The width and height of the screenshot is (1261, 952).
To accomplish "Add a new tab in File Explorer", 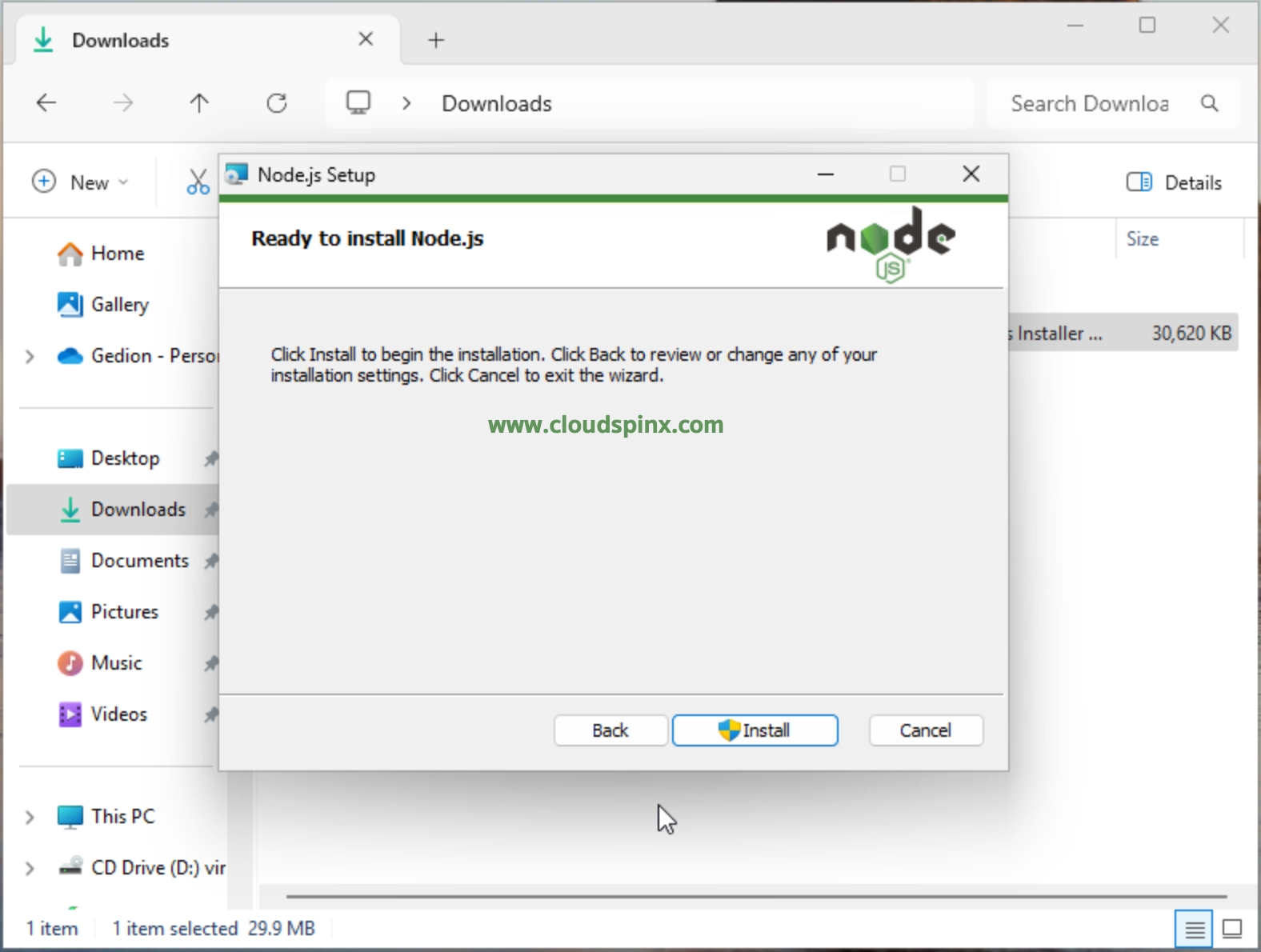I will click(436, 40).
